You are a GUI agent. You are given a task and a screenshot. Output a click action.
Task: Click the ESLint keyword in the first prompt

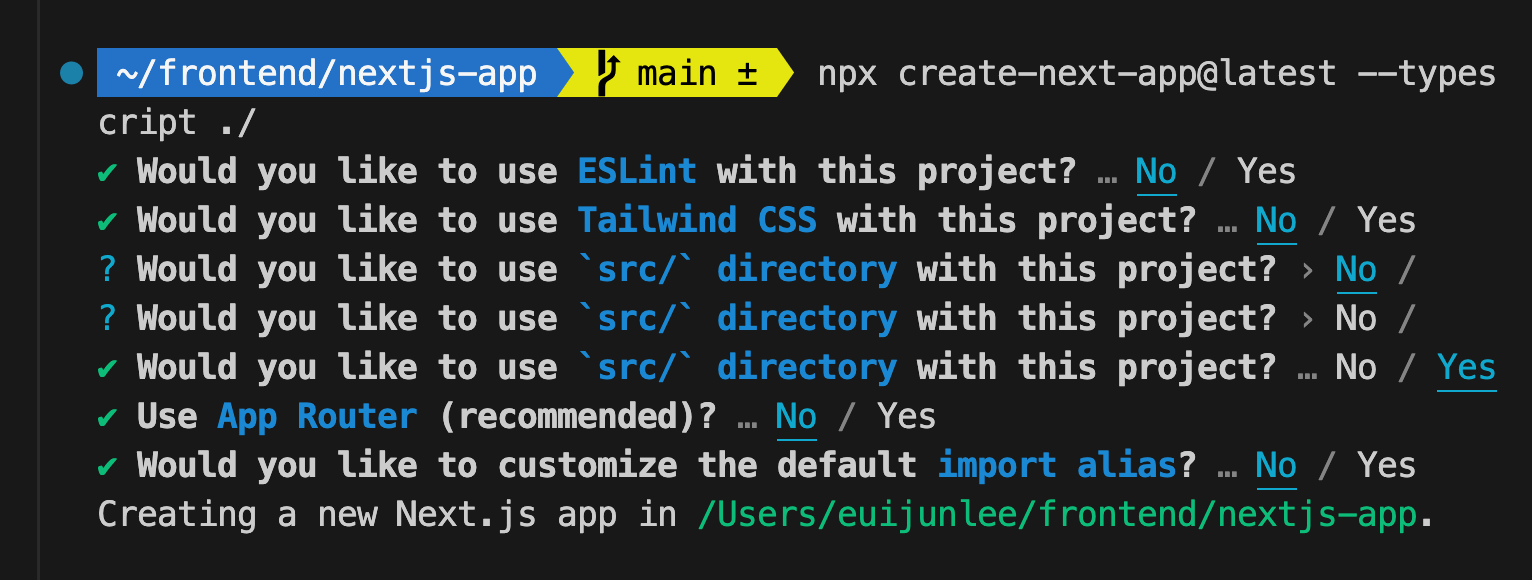(637, 172)
